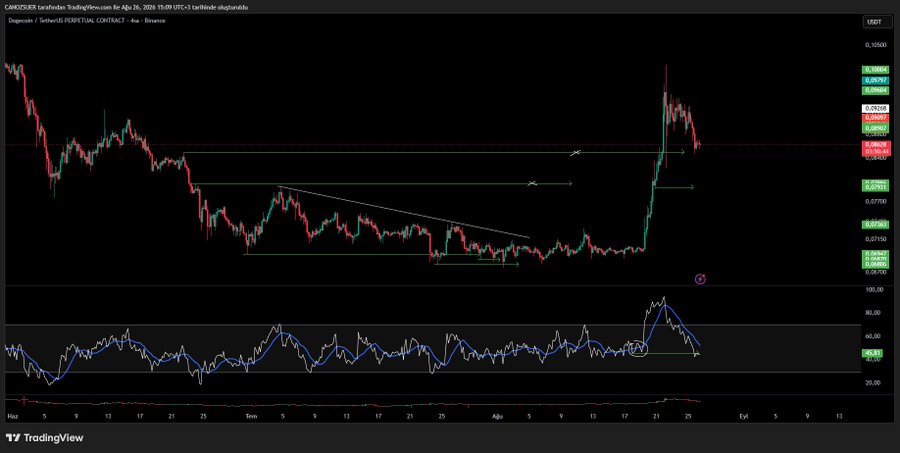Click the RSI scale value 80,00

point(872,313)
